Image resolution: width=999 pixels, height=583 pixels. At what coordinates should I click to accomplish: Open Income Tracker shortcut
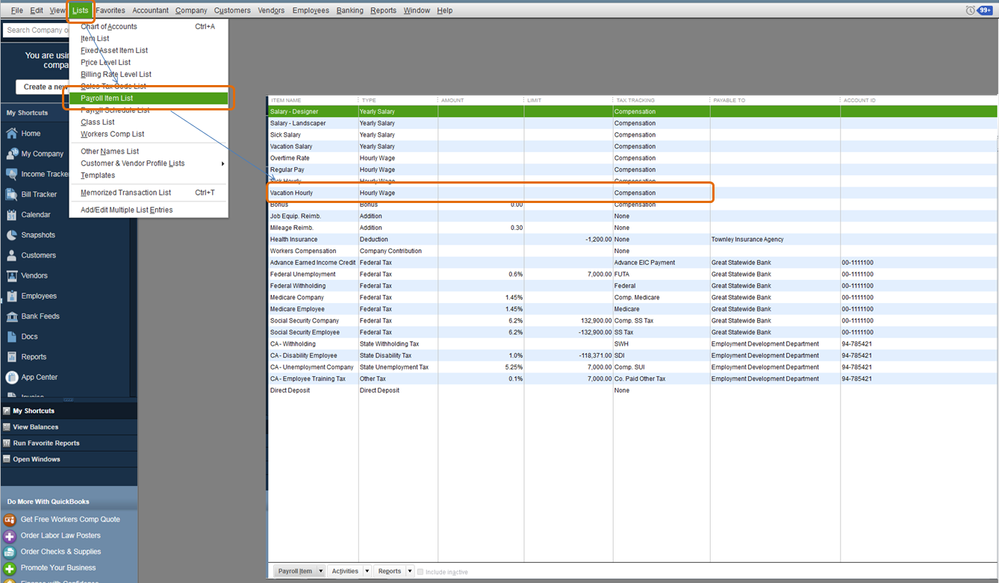click(x=37, y=174)
